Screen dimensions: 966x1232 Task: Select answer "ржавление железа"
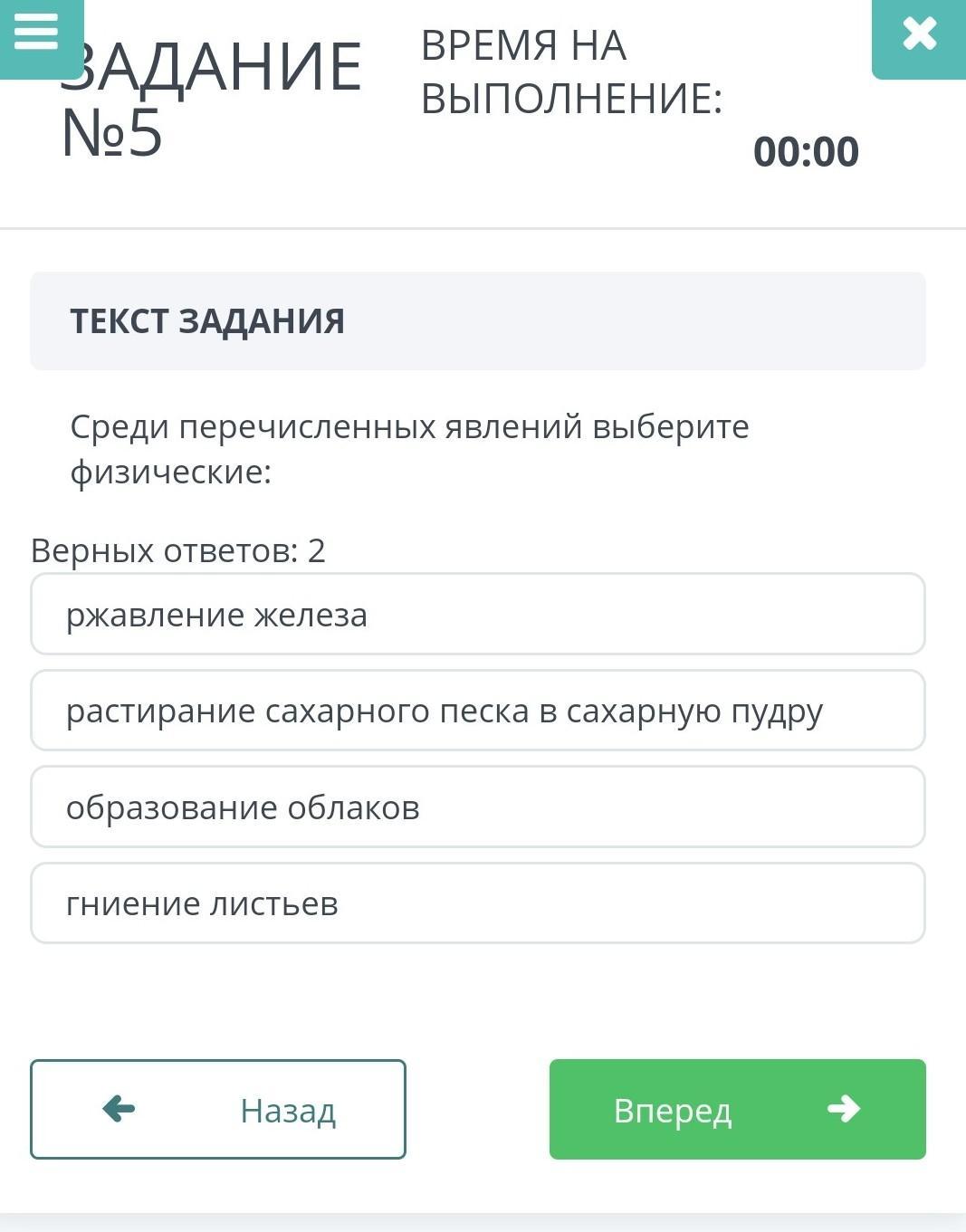point(477,615)
